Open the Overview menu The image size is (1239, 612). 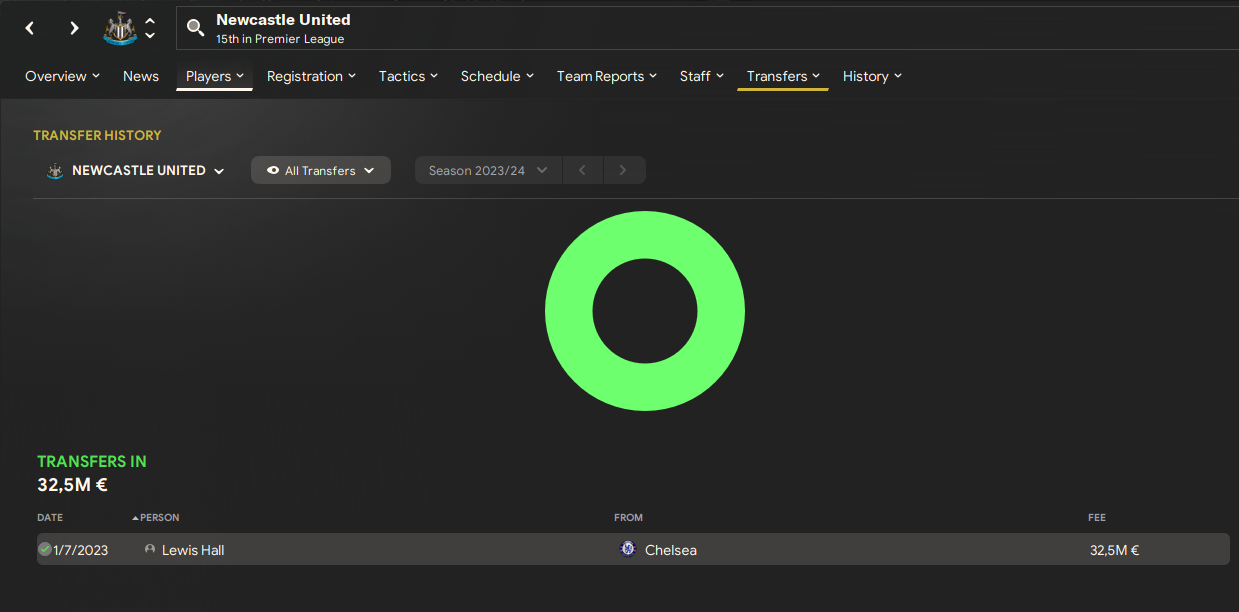tap(62, 76)
